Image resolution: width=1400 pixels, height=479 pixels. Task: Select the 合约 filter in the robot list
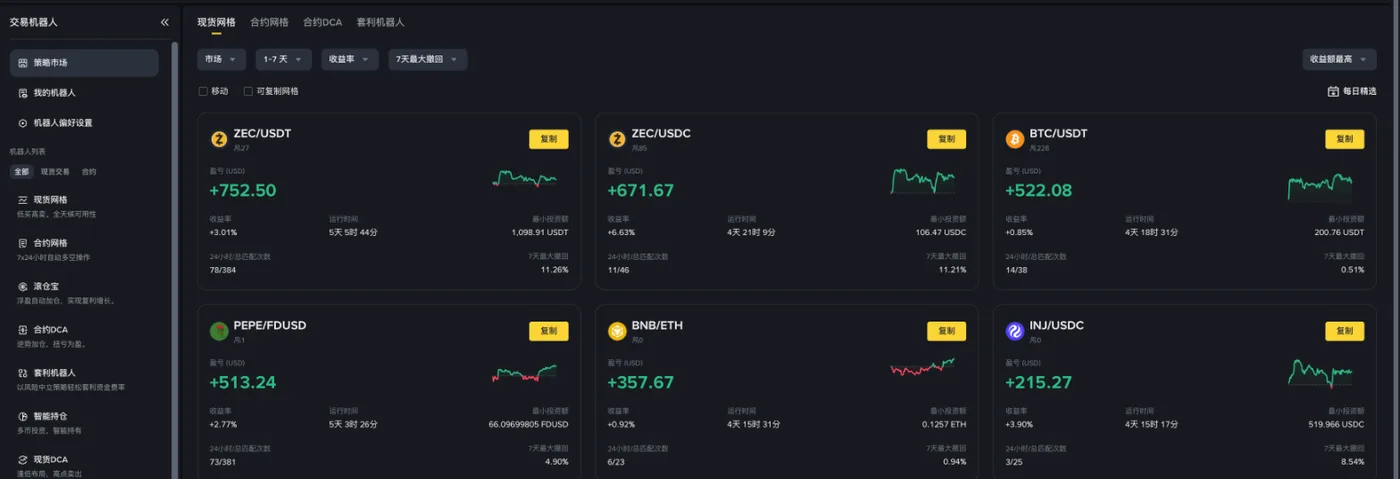pyautogui.click(x=89, y=172)
